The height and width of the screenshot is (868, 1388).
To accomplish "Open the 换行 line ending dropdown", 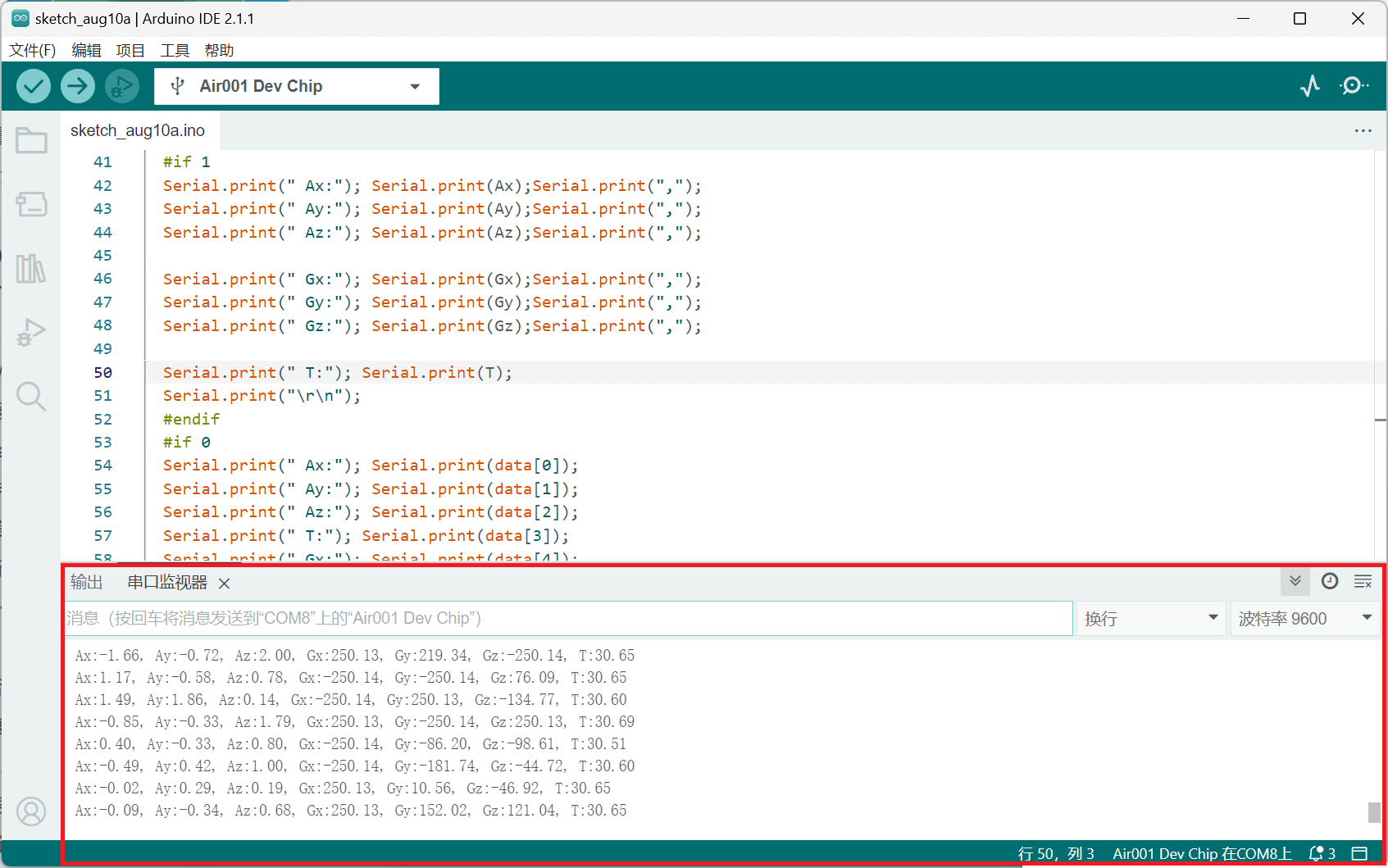I will pyautogui.click(x=1151, y=618).
